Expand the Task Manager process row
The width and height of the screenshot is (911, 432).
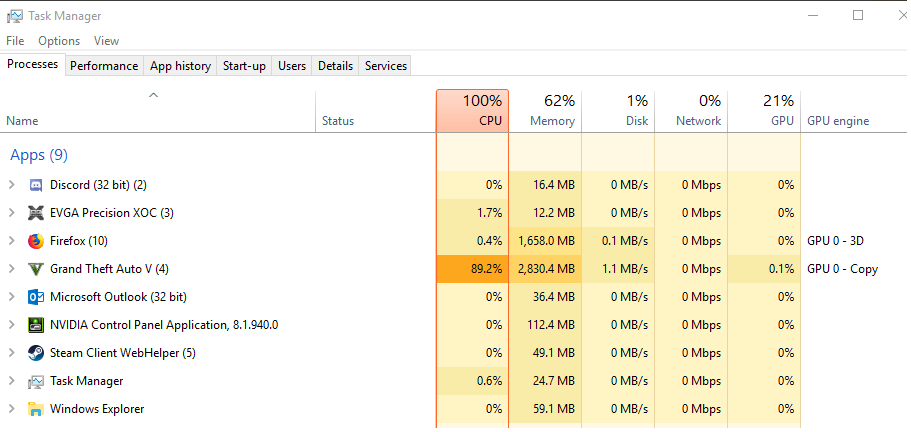[11, 381]
